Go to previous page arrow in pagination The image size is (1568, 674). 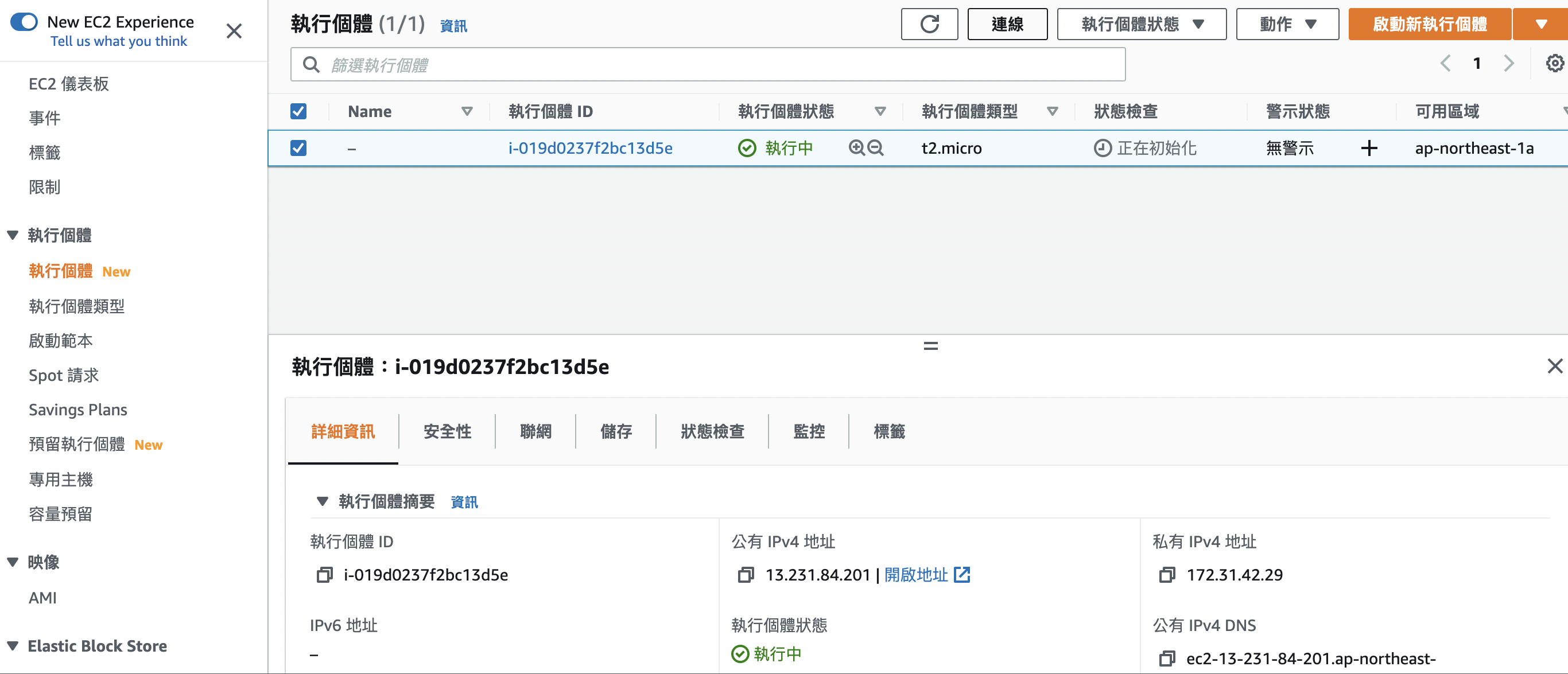coord(1446,63)
